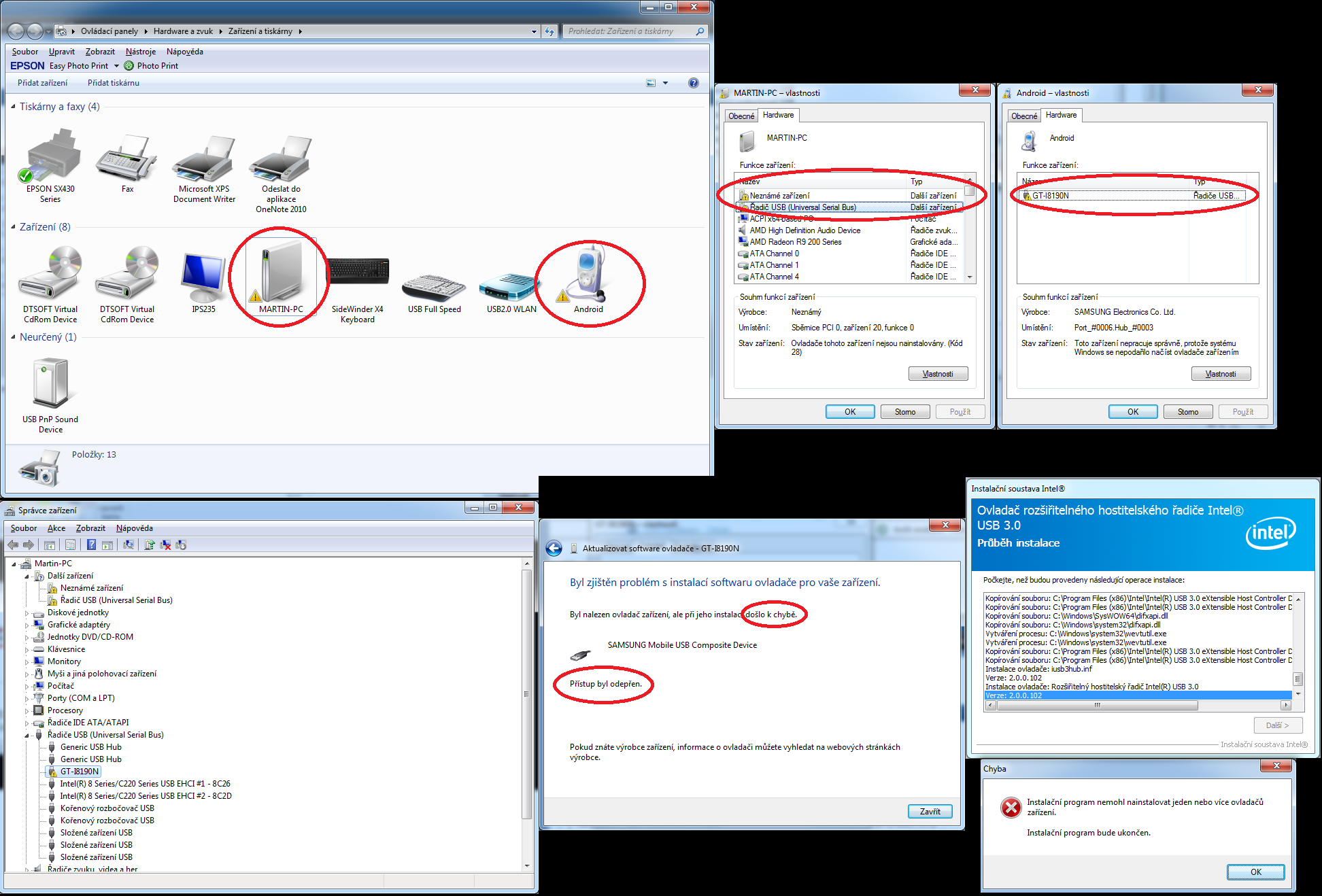
Task: Open Easy Photo Print dropdown arrow
Action: [x=116, y=66]
